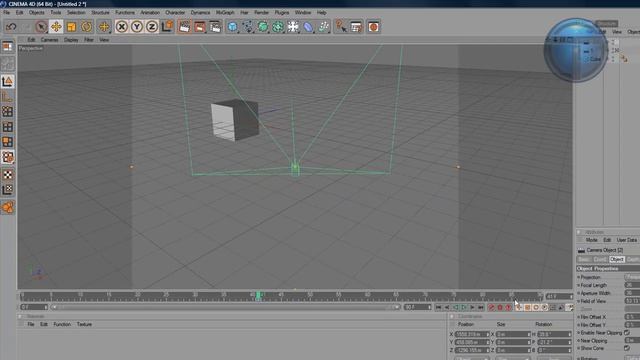Activate the Scale tool
This screenshot has width=640, height=360.
[71, 27]
